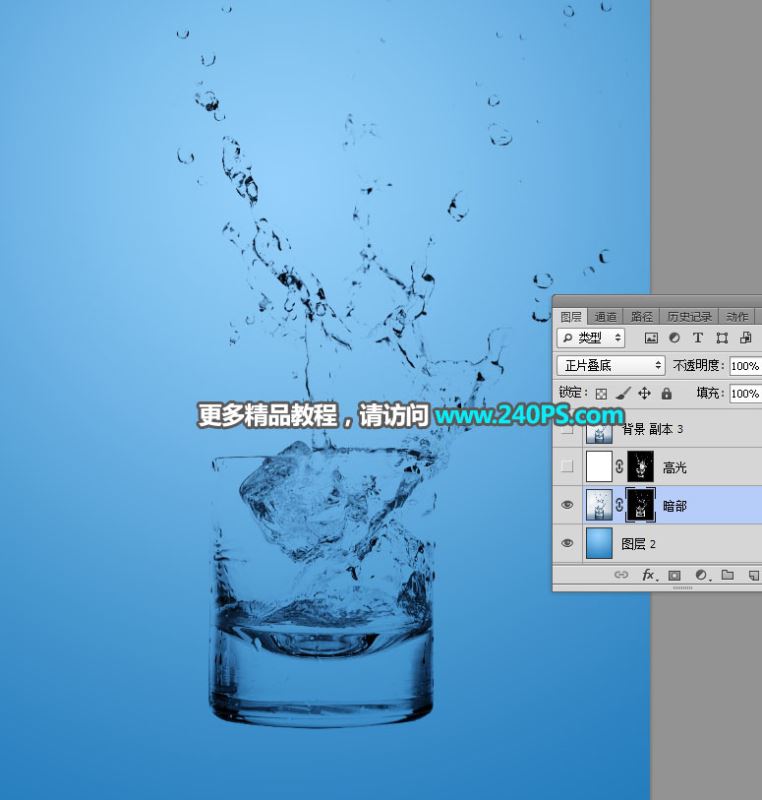Screen dimensions: 762x800
Task: Hide the 暗部 layer eye icon
Action: pos(567,505)
